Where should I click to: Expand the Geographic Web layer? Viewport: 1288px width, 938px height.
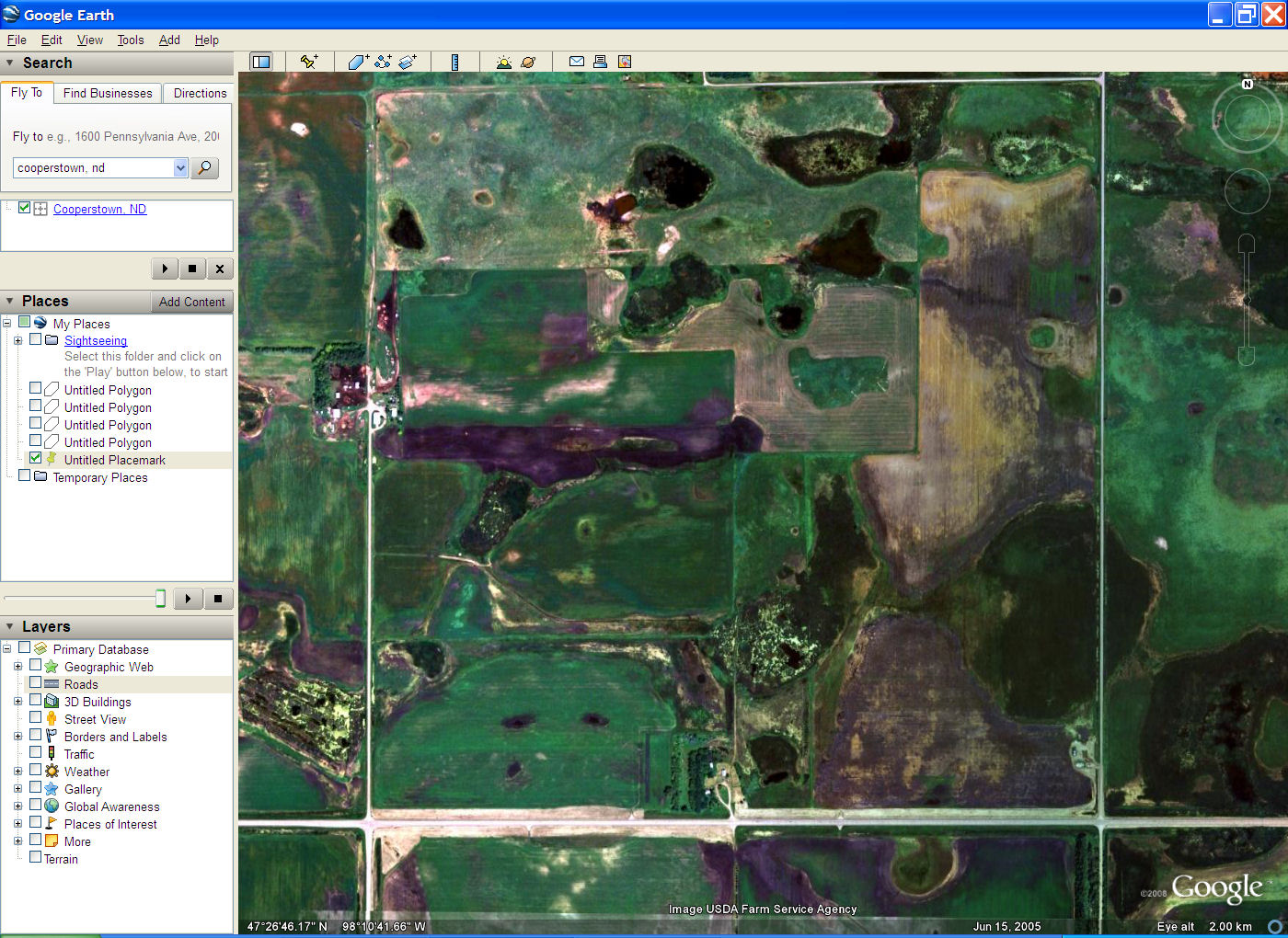[17, 667]
